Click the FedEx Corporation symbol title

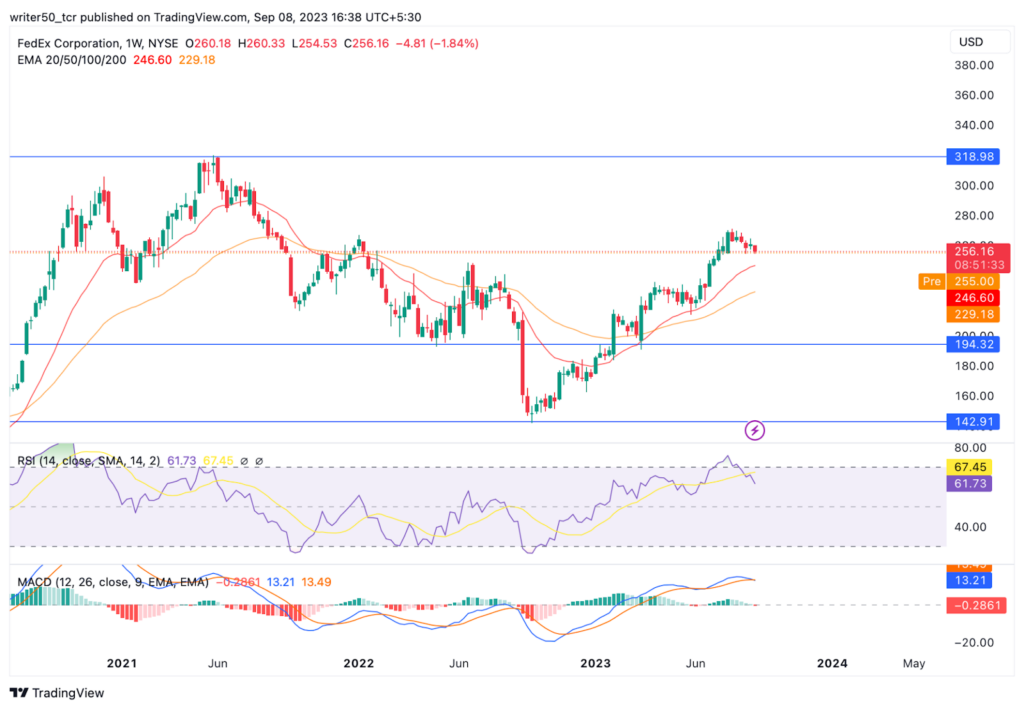(x=69, y=43)
